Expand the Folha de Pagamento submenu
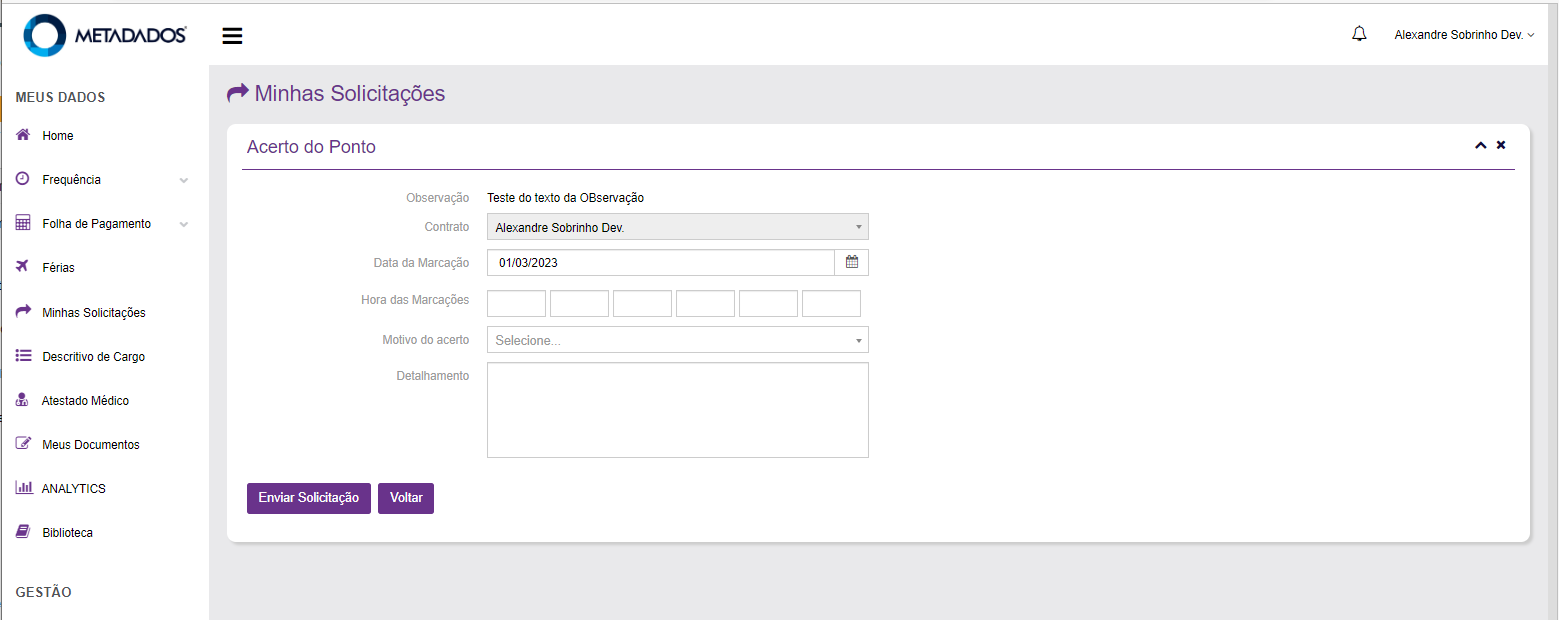The width and height of the screenshot is (1559, 620). click(183, 224)
